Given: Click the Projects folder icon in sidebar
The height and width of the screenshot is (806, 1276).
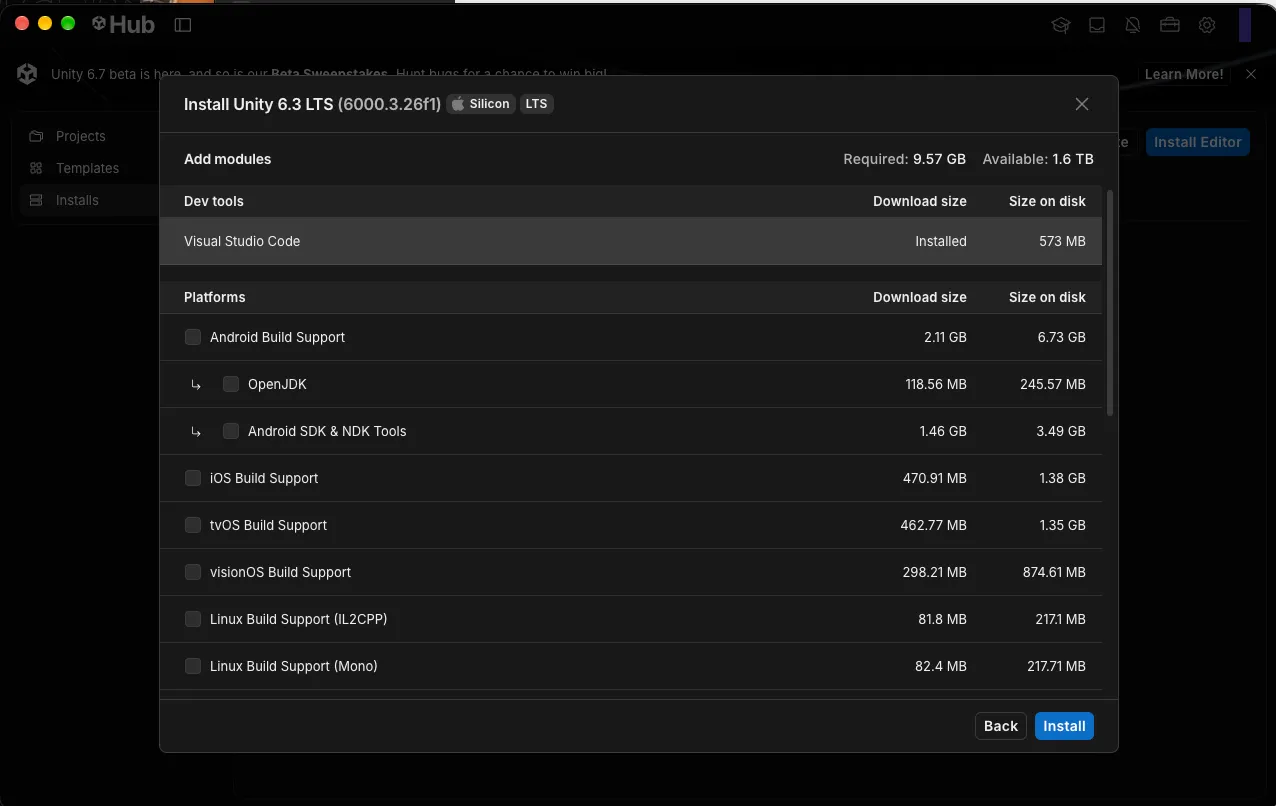Looking at the screenshot, I should click(x=36, y=136).
